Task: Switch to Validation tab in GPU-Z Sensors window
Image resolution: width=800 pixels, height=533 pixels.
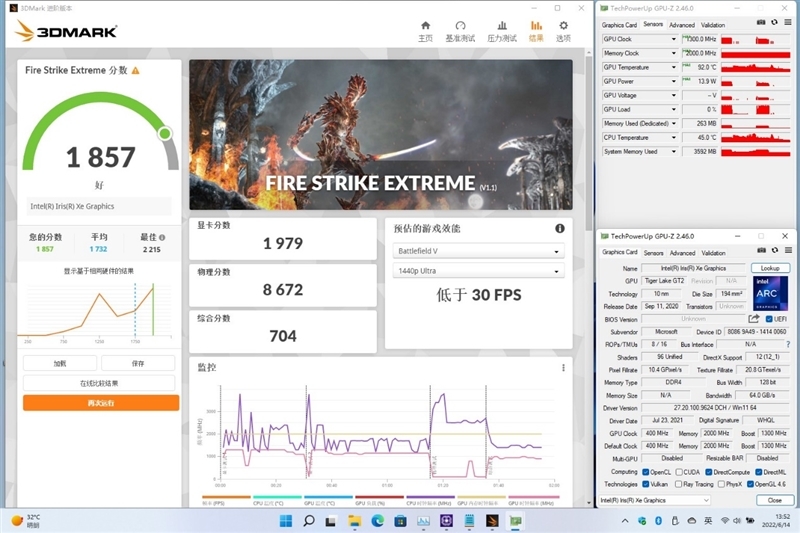Action: click(x=713, y=25)
